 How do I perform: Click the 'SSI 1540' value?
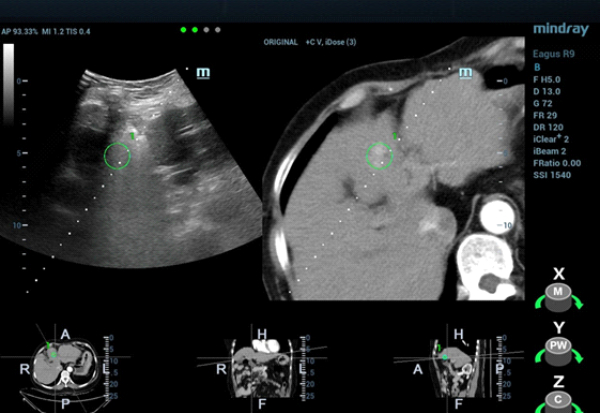click(x=552, y=175)
